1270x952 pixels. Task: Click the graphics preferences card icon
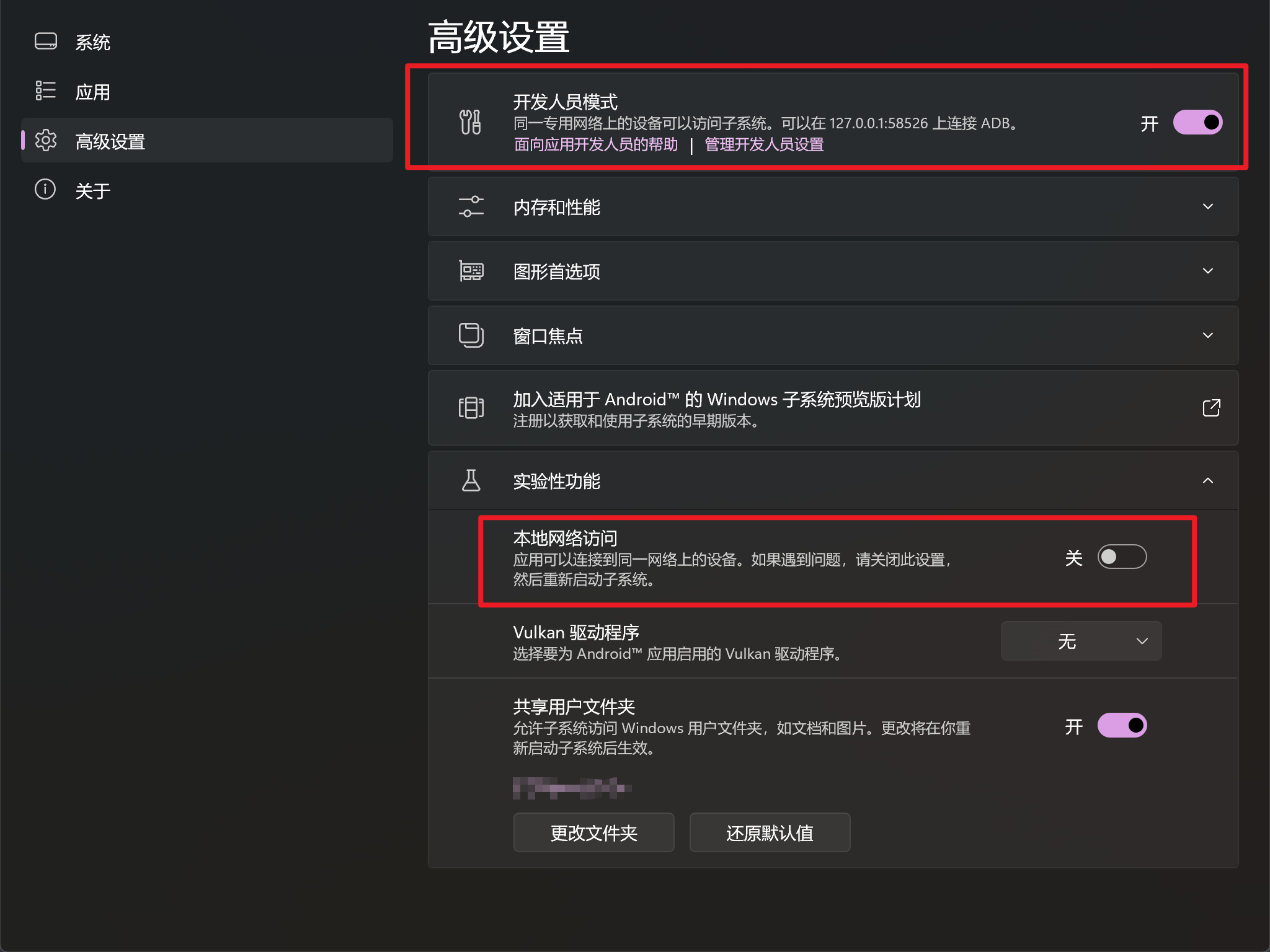(471, 271)
